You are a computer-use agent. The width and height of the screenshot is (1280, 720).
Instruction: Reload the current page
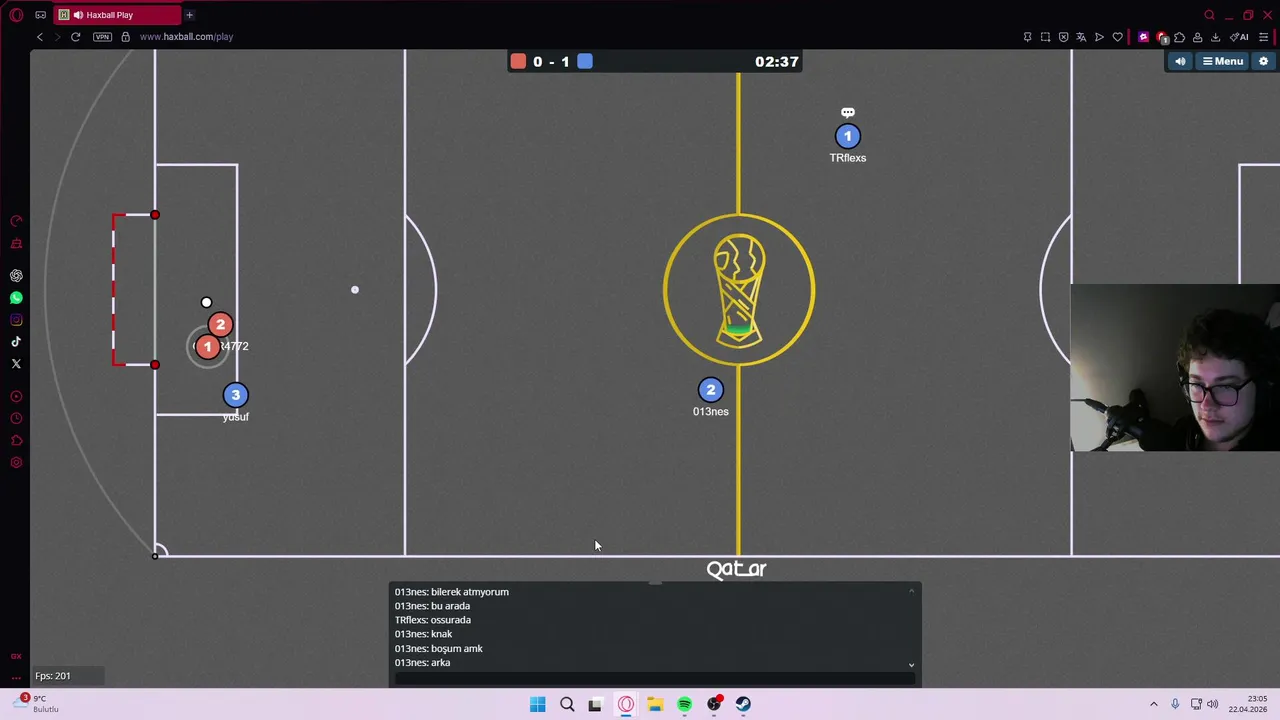[75, 37]
